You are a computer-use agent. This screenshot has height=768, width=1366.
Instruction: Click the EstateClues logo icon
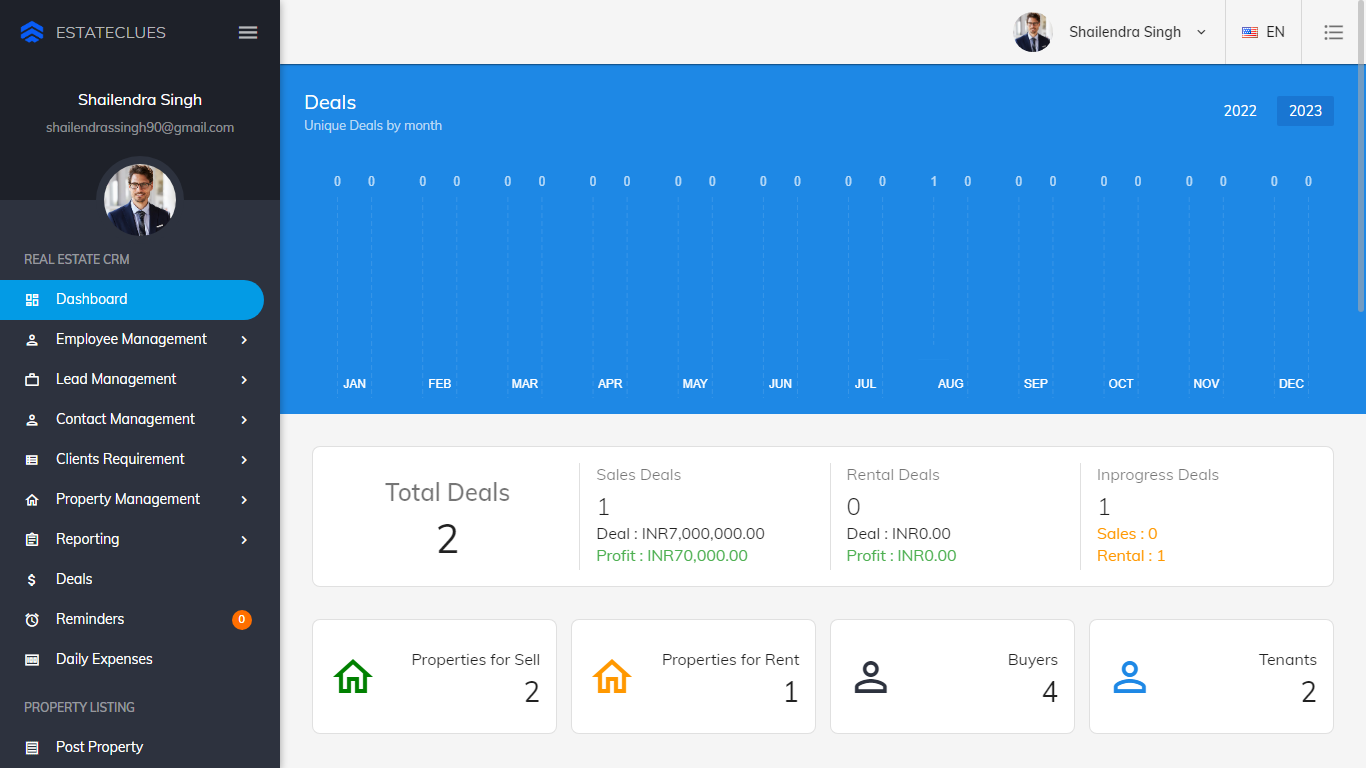click(32, 32)
